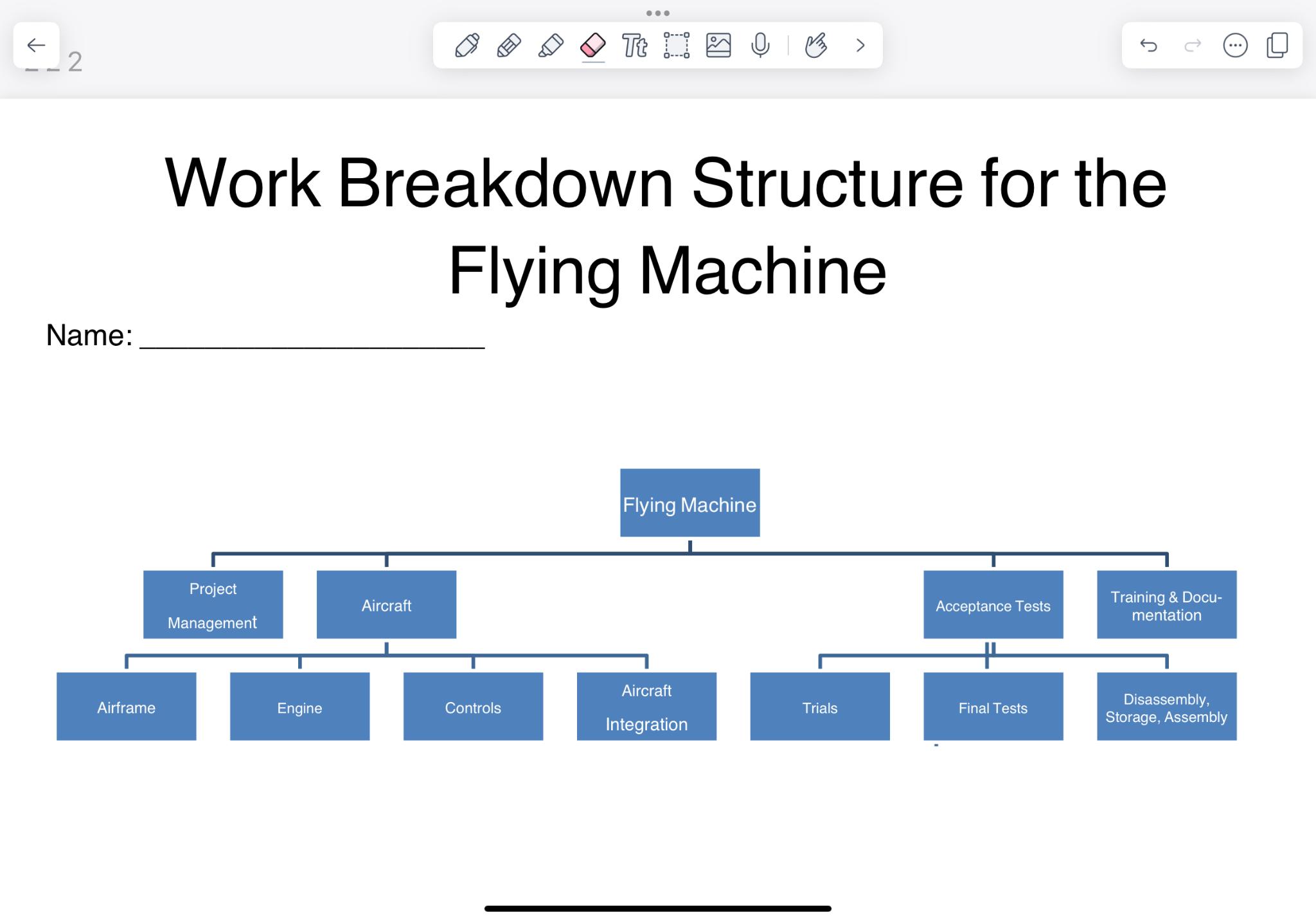The height and width of the screenshot is (920, 1316).
Task: Click the back navigation arrow
Action: point(36,44)
